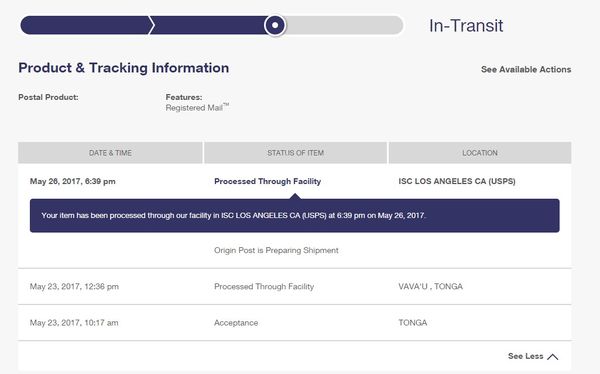
Task: Click the circular progress marker on tracking bar
Action: coord(275,25)
